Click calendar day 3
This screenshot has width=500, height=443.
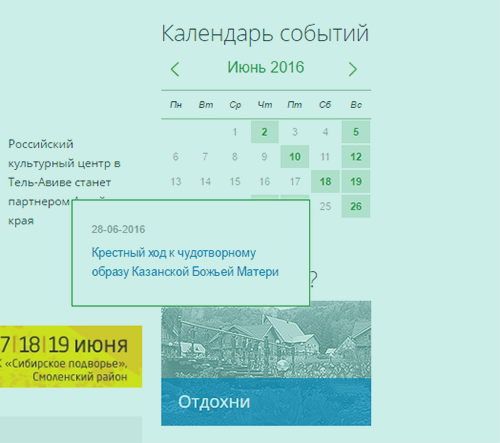click(295, 132)
